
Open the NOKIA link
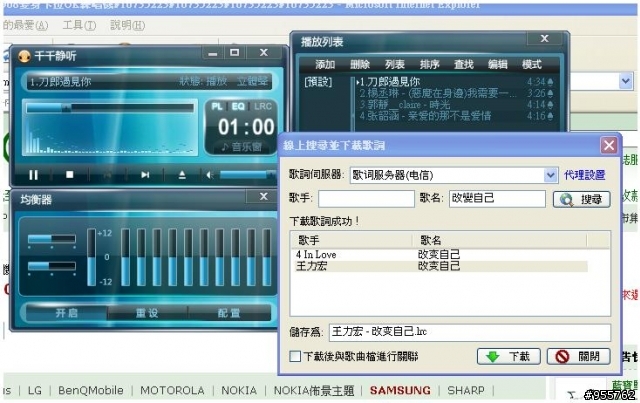(x=239, y=390)
